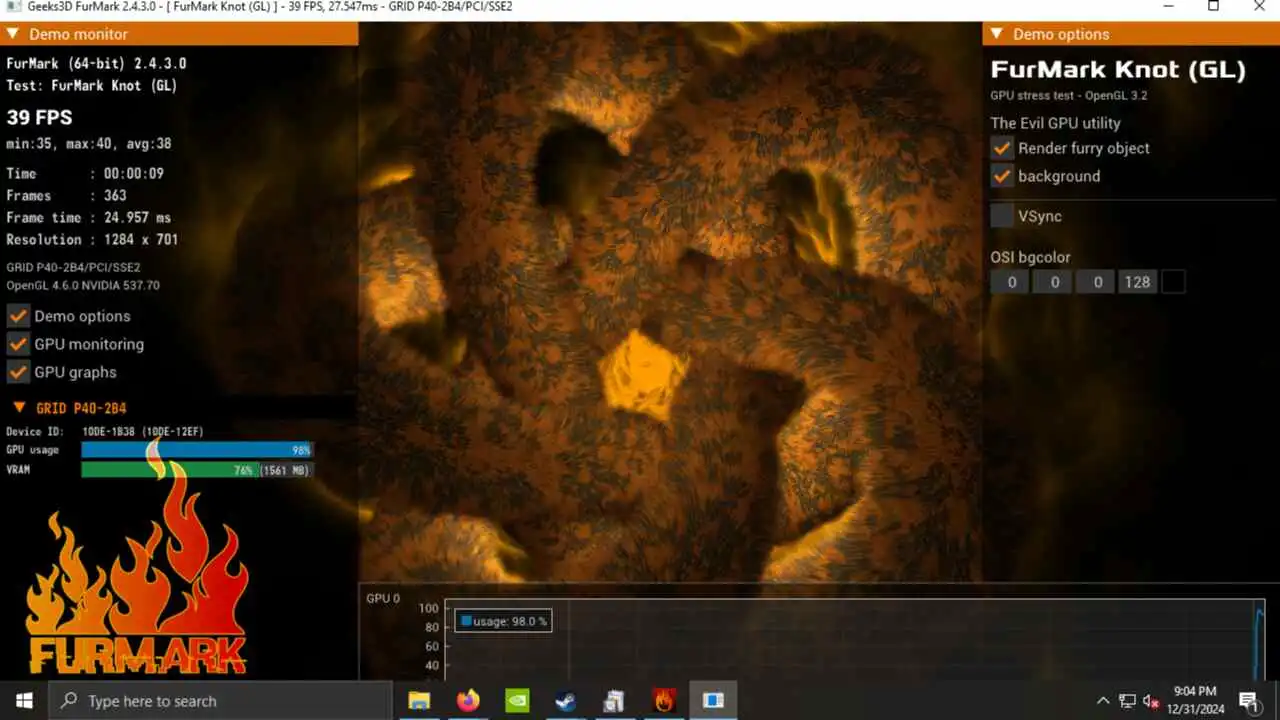Viewport: 1280px width, 720px height.
Task: Launch Firefox from the taskbar
Action: click(468, 701)
